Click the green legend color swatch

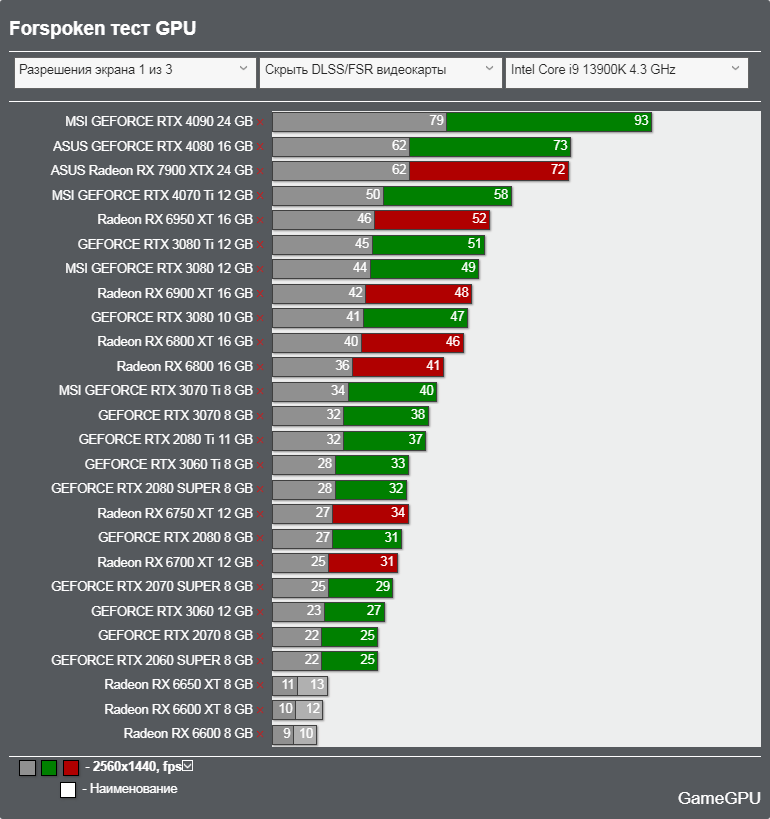(49, 768)
